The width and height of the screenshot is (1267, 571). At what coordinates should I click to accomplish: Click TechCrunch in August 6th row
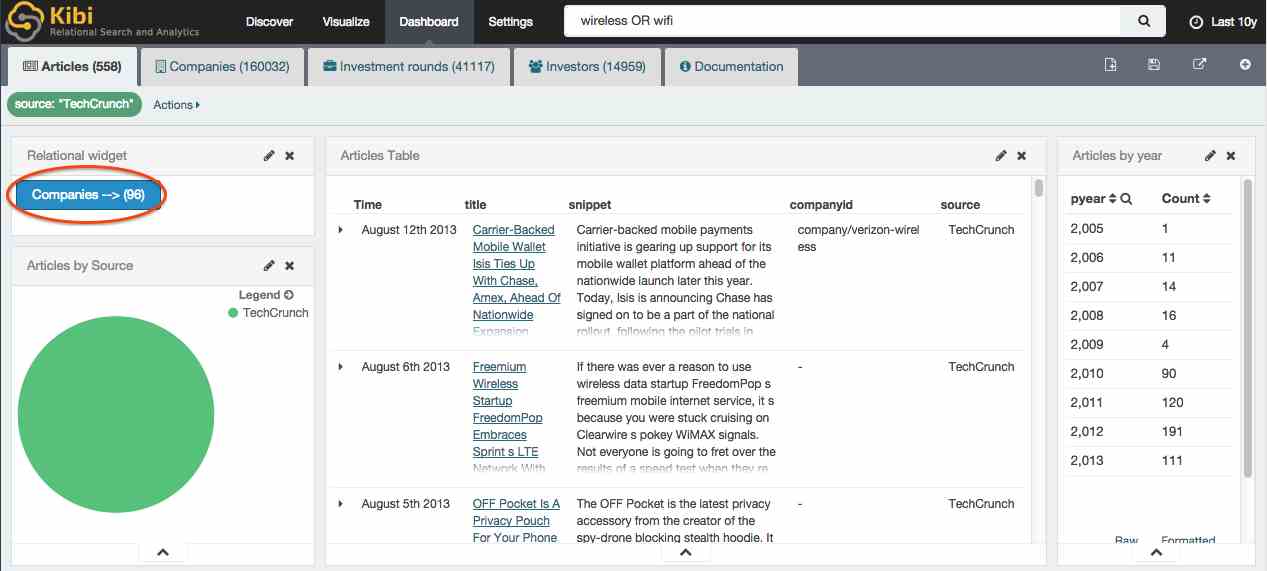pyautogui.click(x=981, y=367)
